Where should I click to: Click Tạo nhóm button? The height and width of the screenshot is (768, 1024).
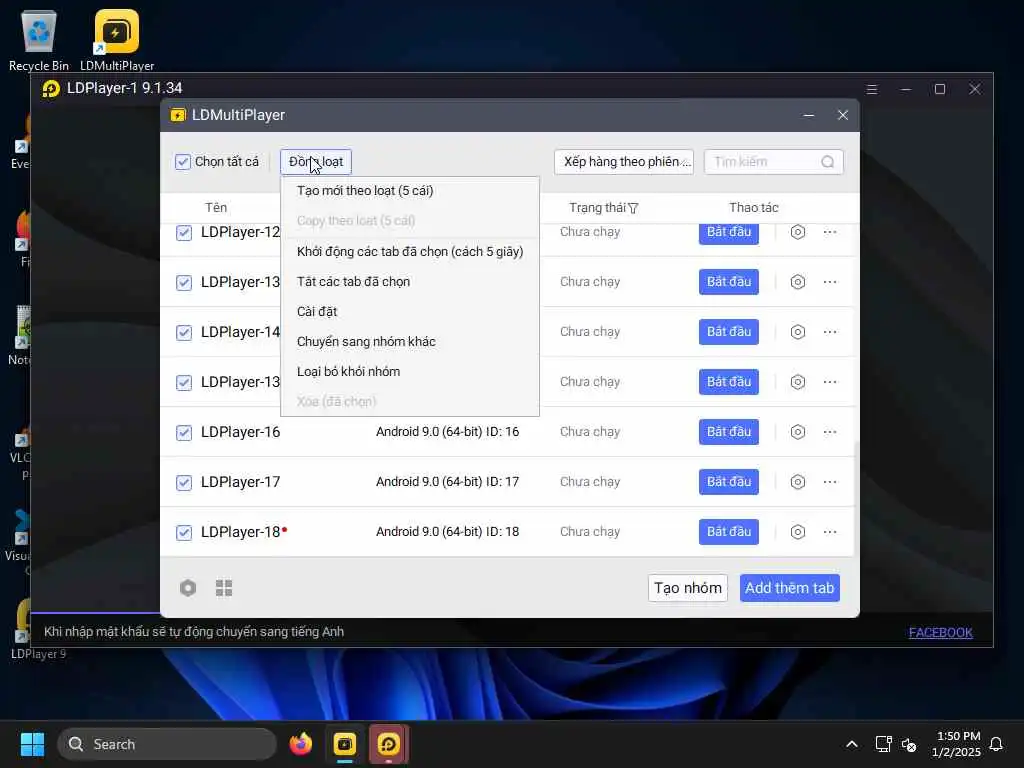pos(688,588)
